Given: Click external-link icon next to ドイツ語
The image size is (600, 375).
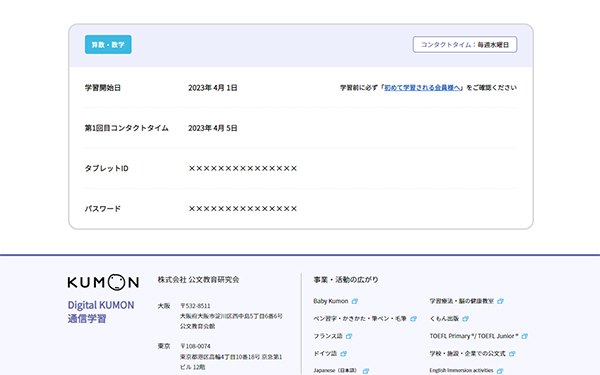Looking at the screenshot, I should (343, 354).
